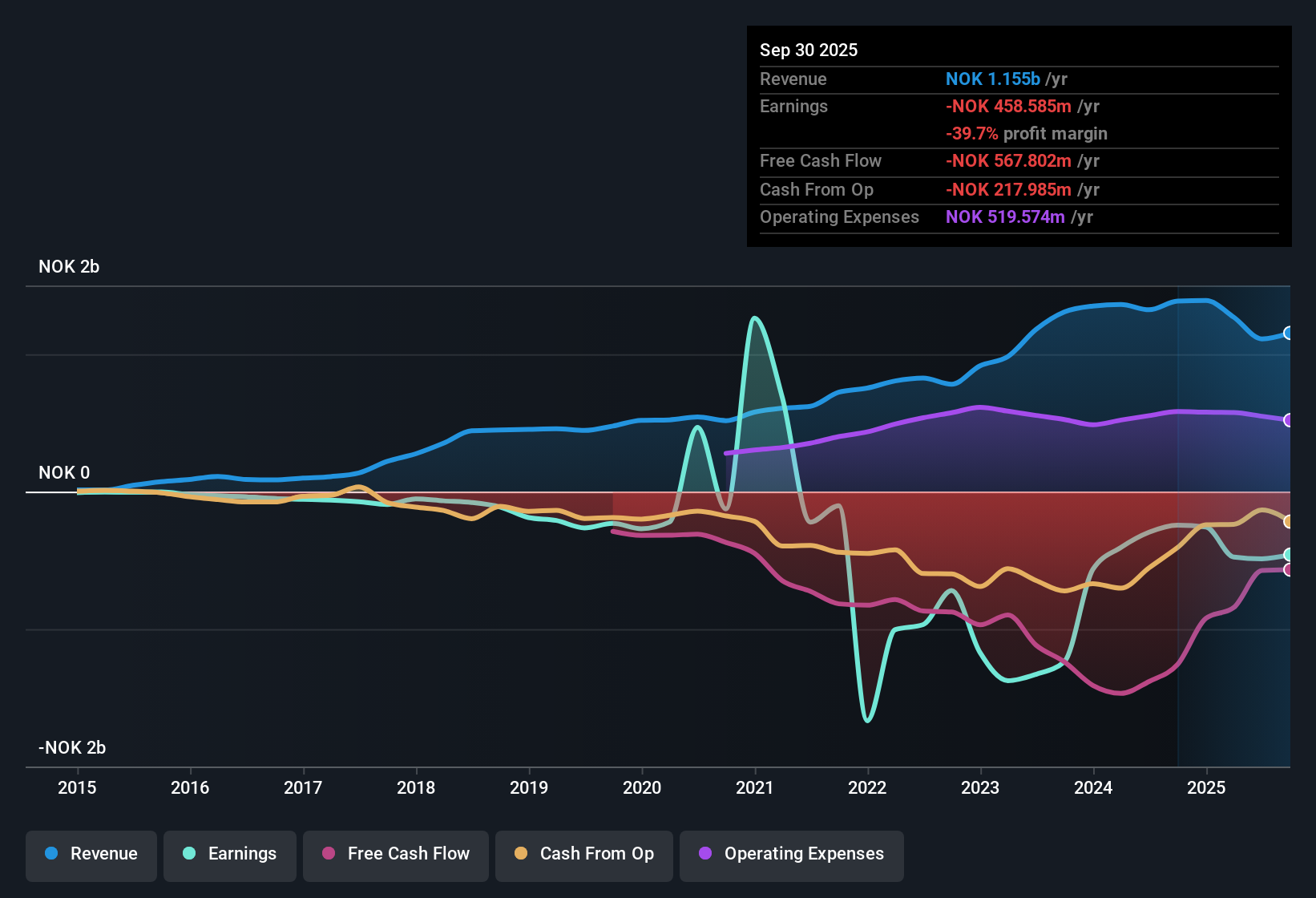Click the Earnings endpoint marker at chart edge
1316x898 pixels.
coord(1289,555)
